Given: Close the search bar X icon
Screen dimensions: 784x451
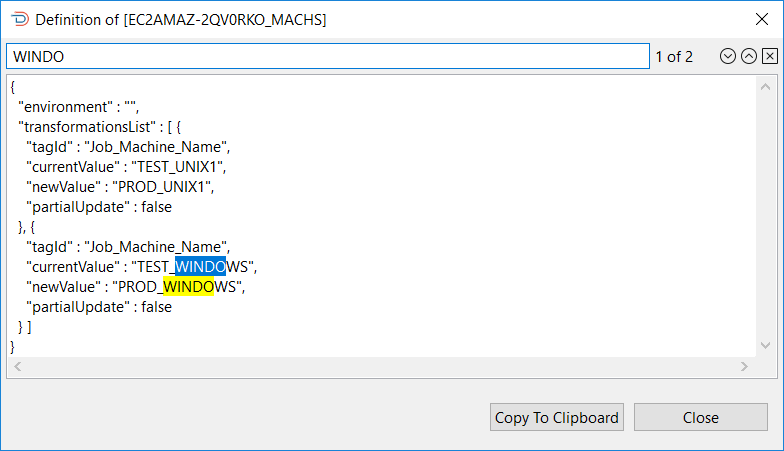Looking at the screenshot, I should tap(770, 56).
